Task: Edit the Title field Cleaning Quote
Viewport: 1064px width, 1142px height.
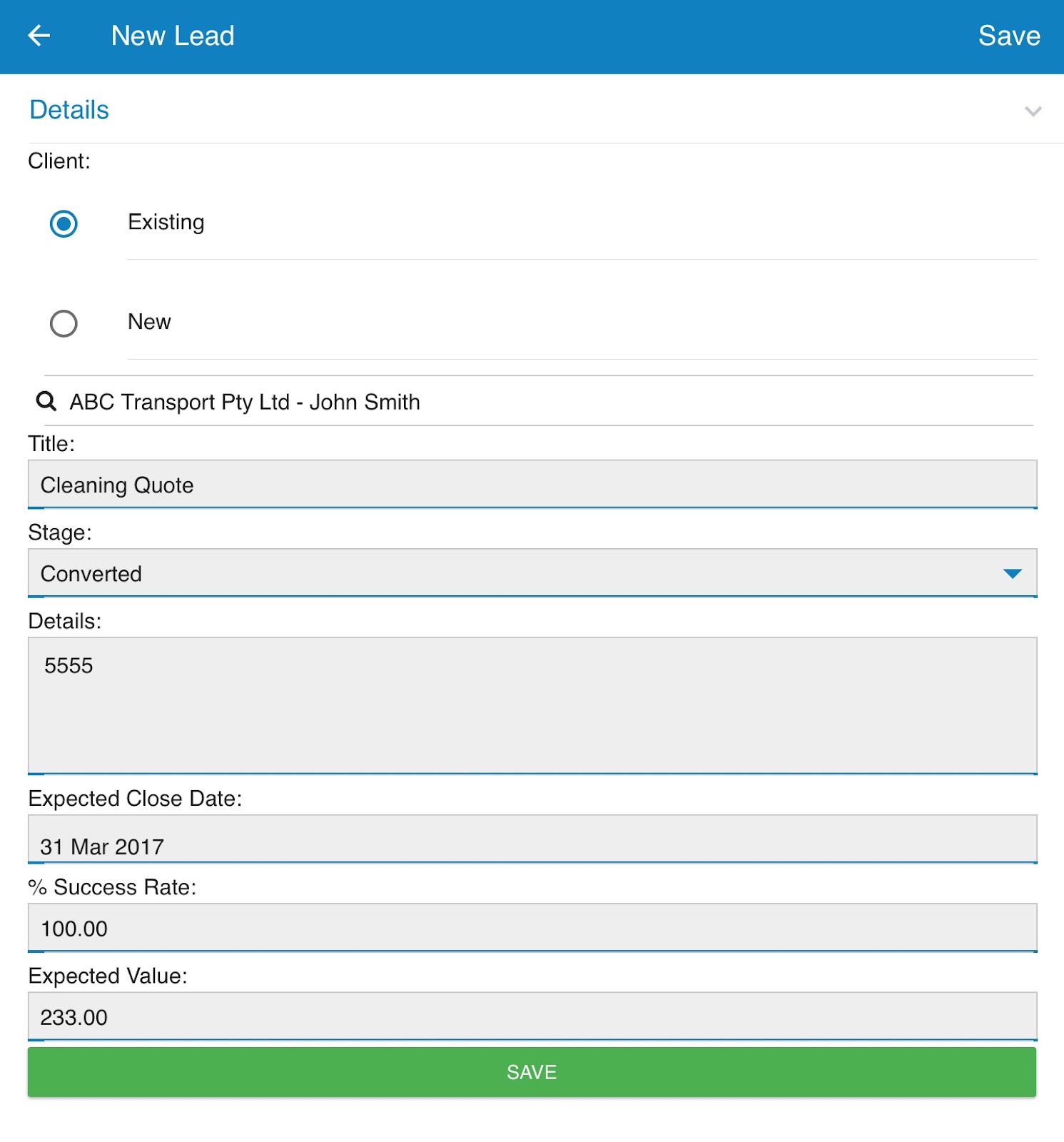Action: [x=532, y=485]
